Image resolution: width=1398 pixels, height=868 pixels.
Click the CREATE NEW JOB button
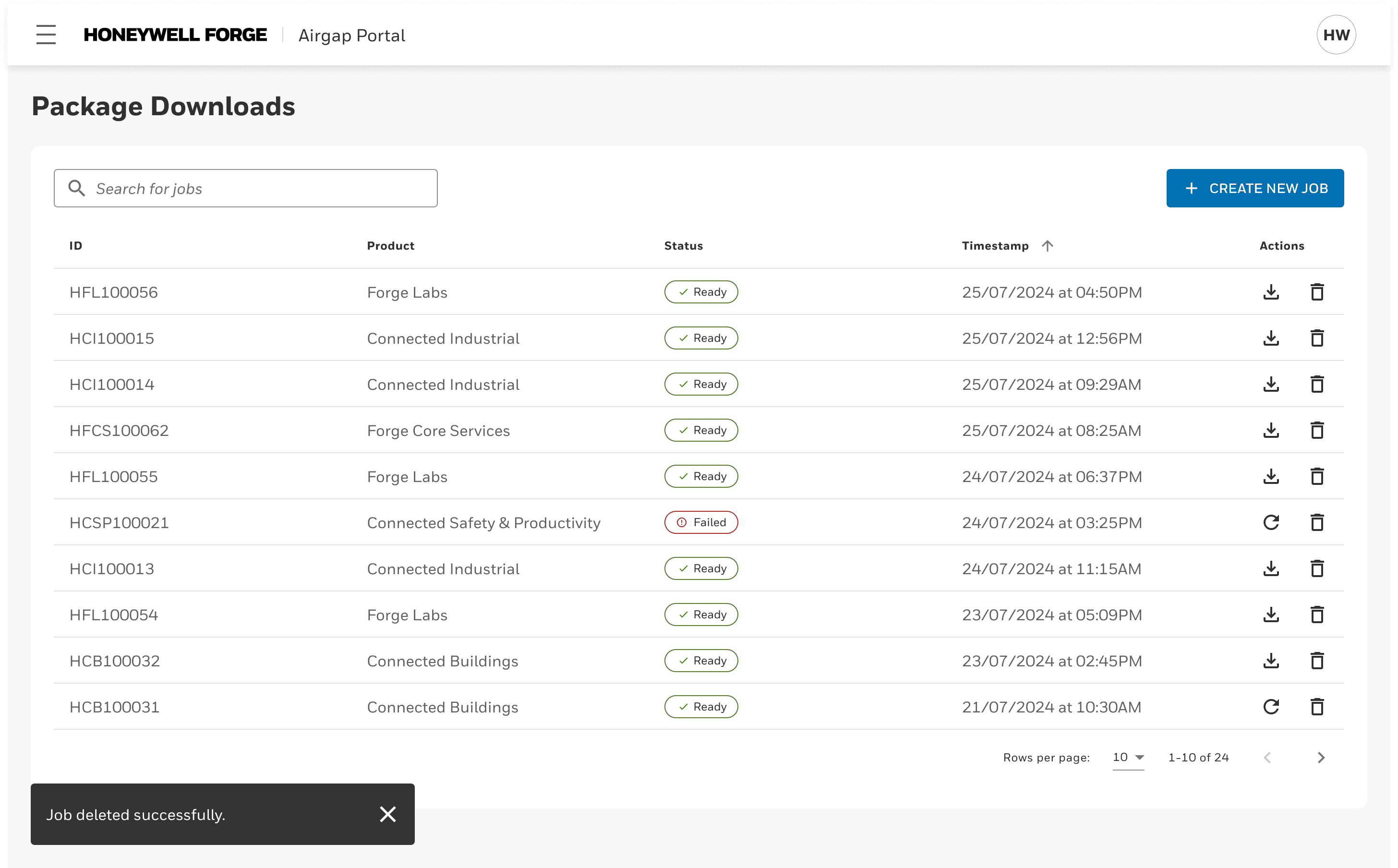(x=1254, y=188)
